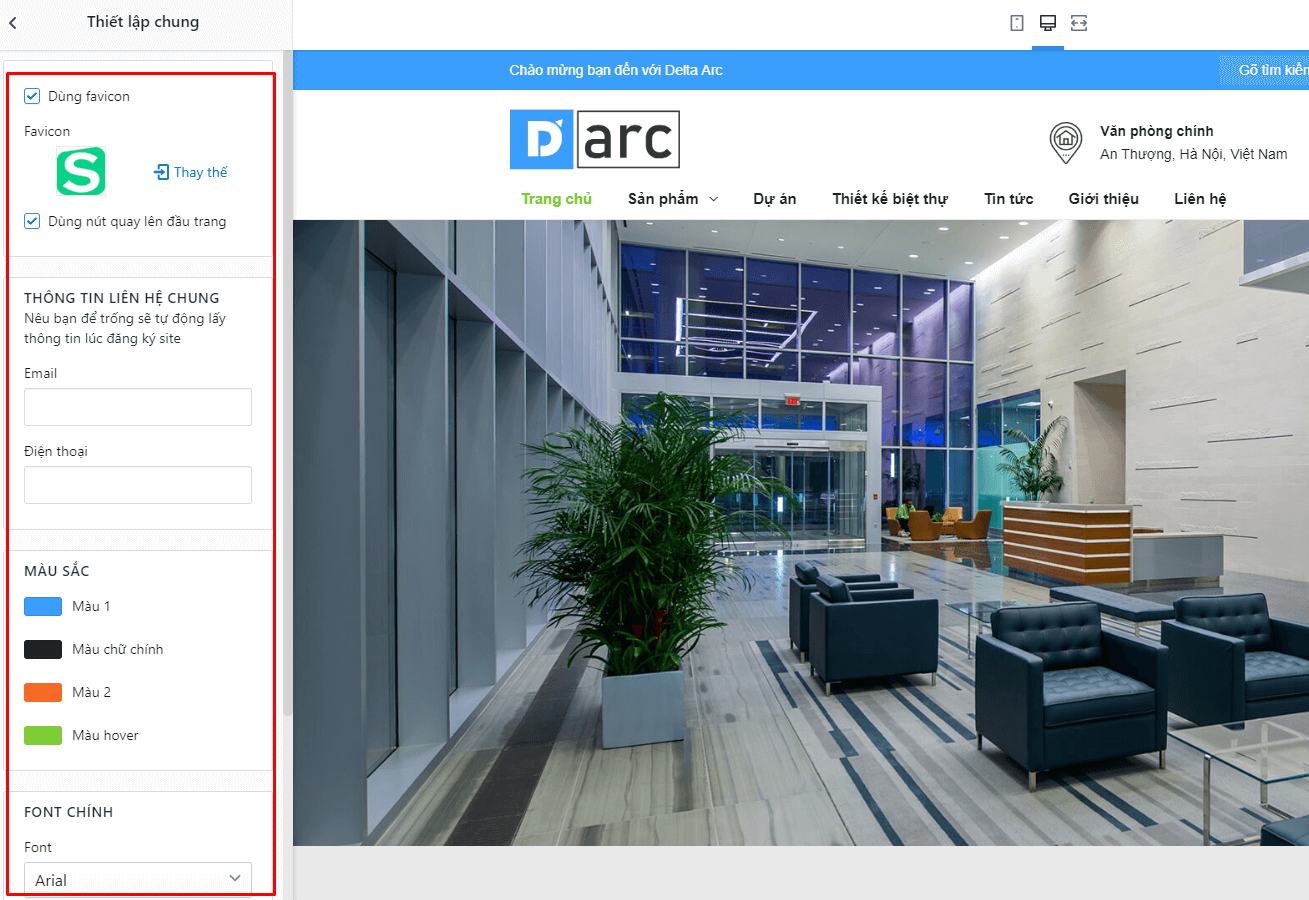Pick the blue Màu 1 swatch
Viewport: 1309px width, 900px height.
[43, 606]
